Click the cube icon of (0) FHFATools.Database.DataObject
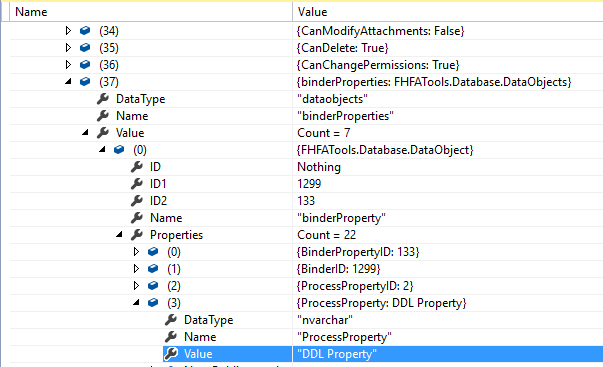The image size is (603, 367). coord(119,149)
